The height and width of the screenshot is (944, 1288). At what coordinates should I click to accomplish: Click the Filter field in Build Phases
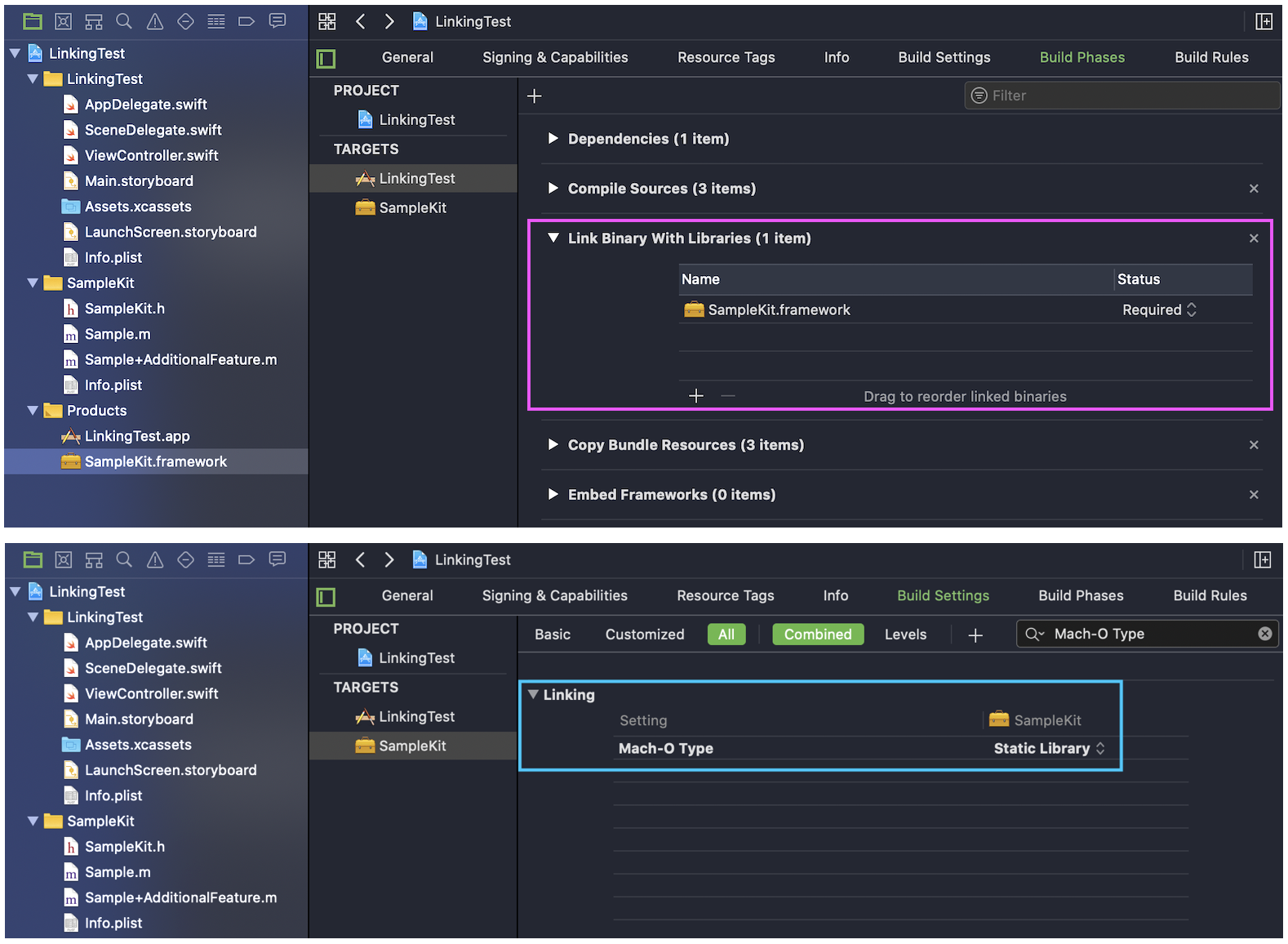(1122, 96)
